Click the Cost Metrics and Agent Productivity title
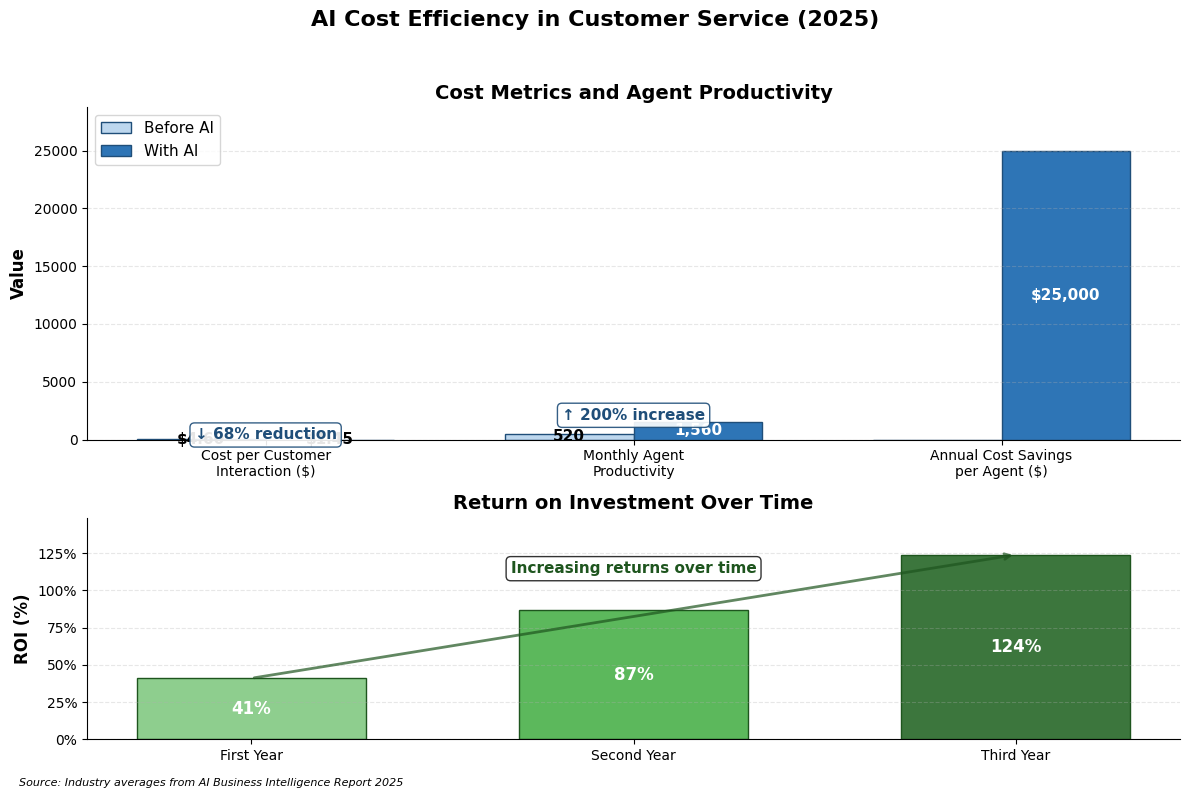1189x798 pixels. click(633, 93)
